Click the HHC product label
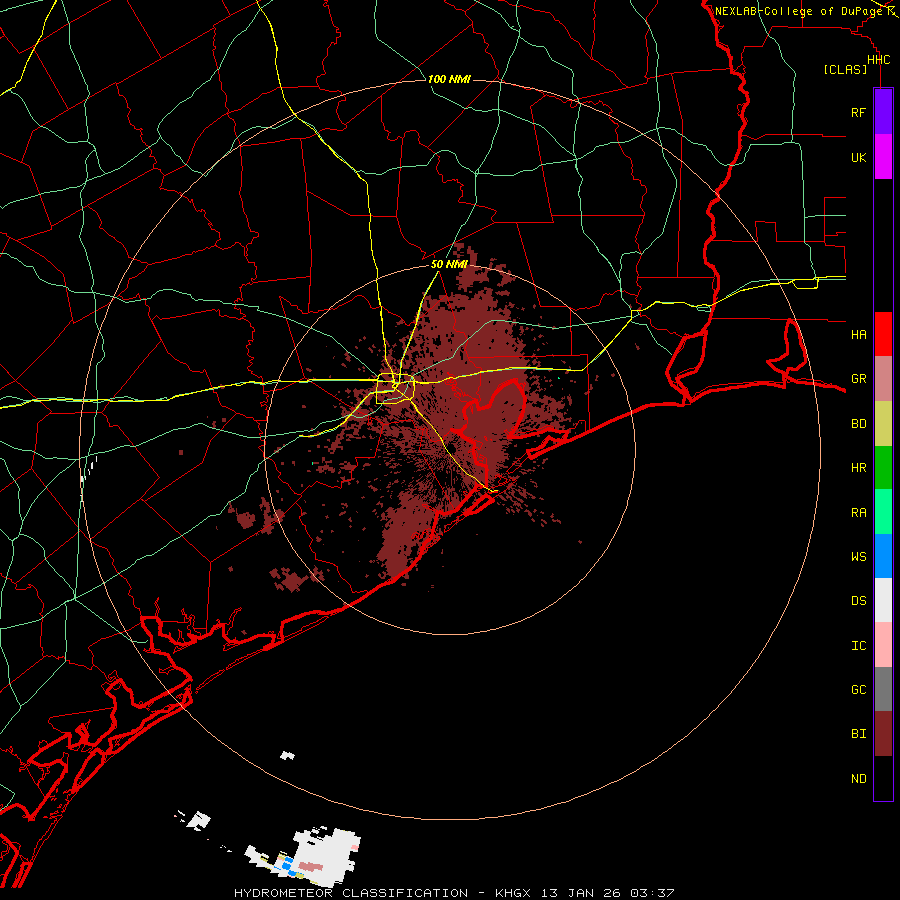 click(878, 60)
